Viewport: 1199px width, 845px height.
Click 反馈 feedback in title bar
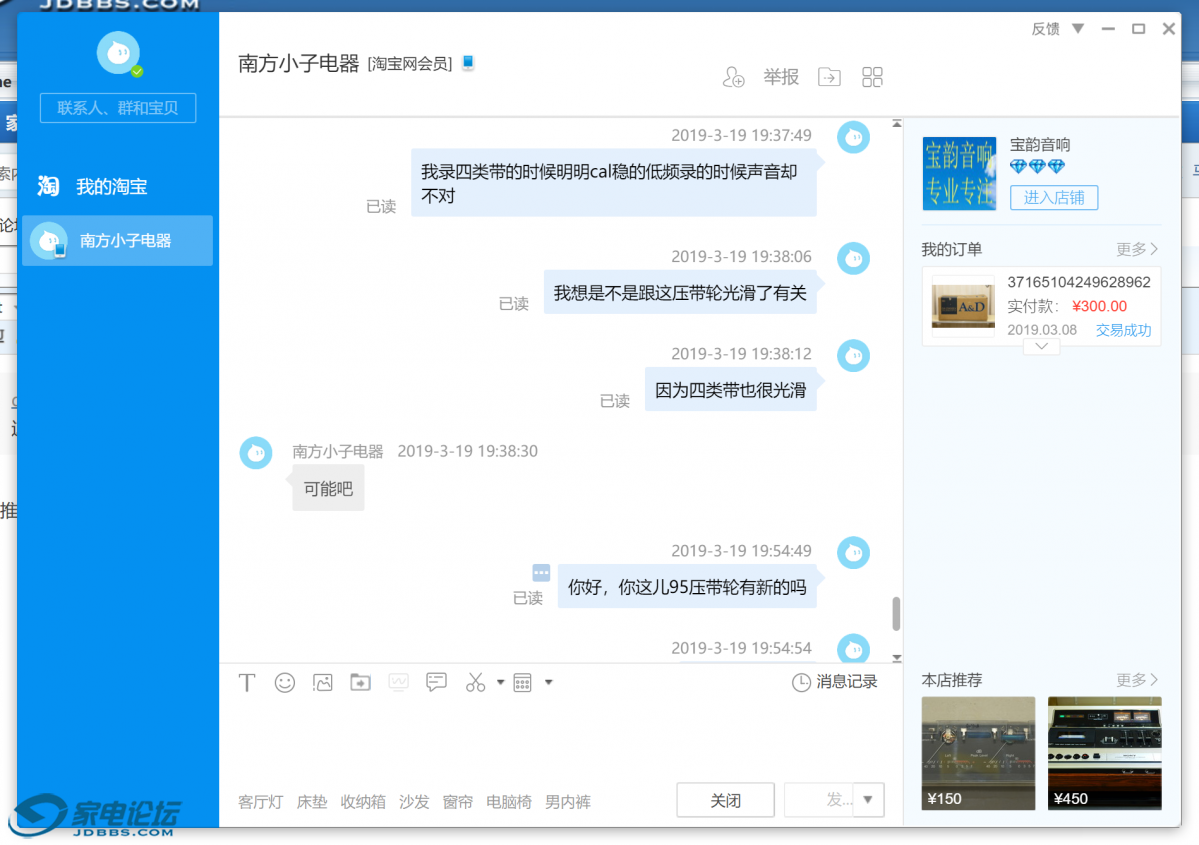point(1045,29)
